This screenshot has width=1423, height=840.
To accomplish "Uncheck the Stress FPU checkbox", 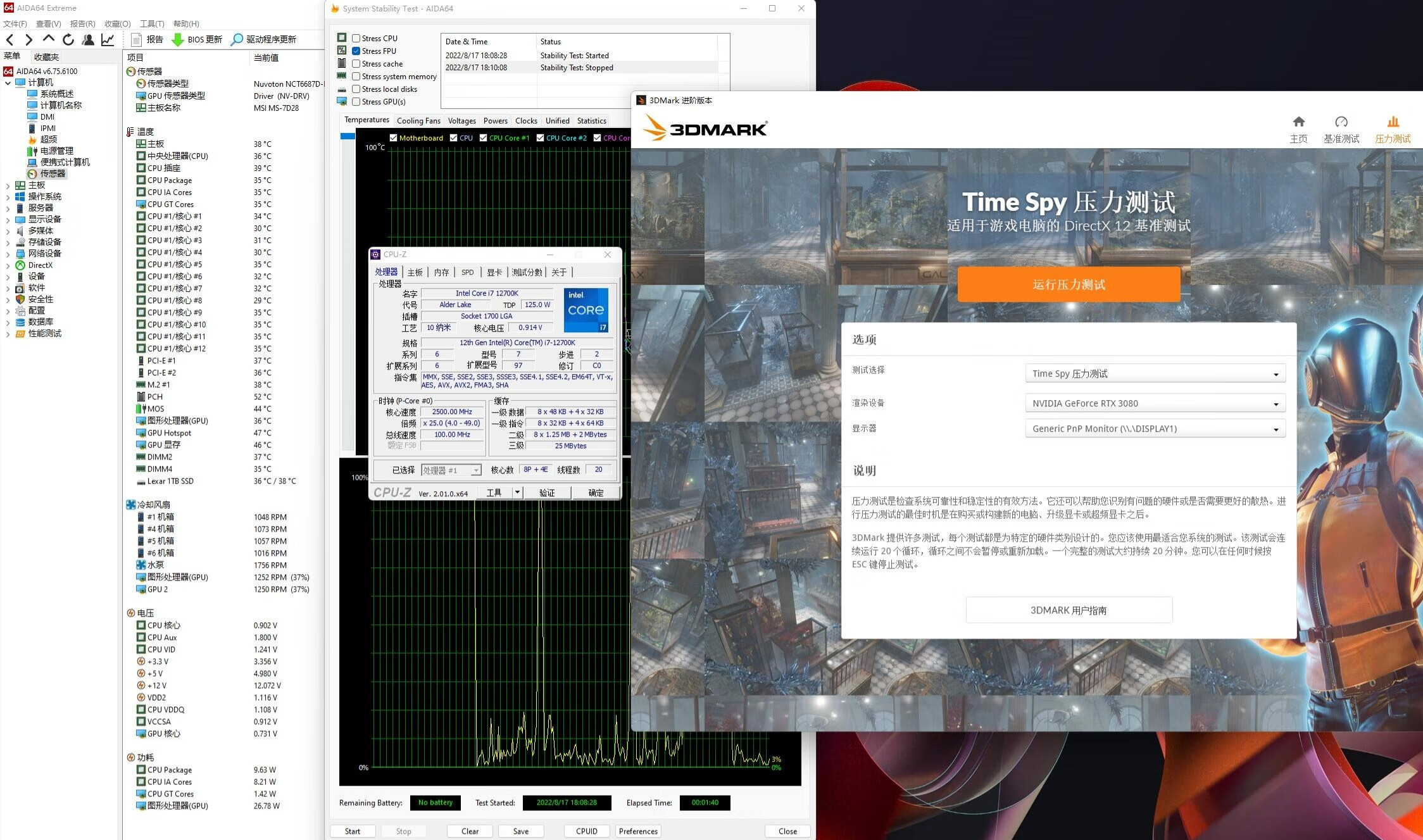I will tap(356, 51).
